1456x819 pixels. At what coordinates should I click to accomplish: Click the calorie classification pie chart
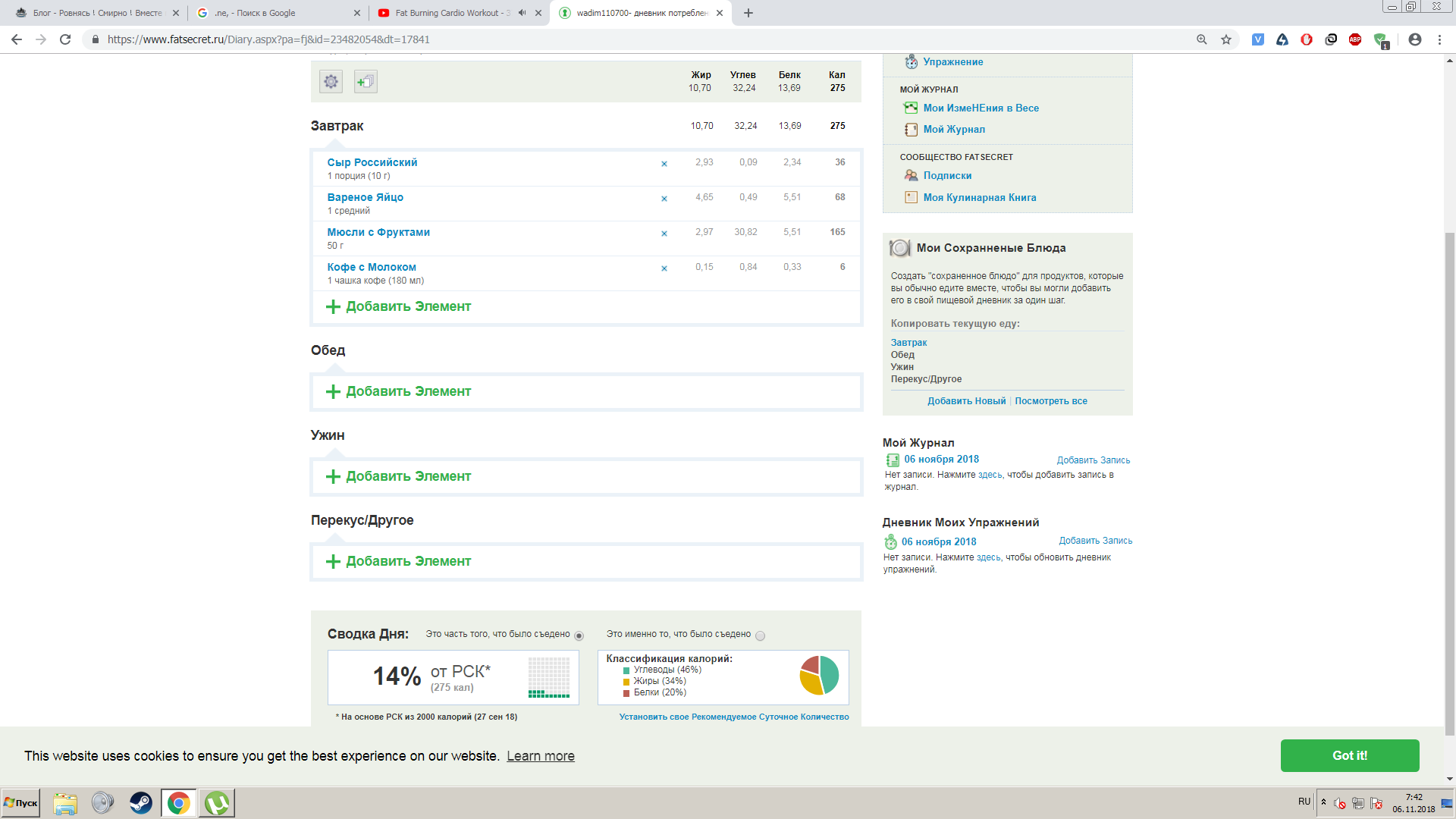click(819, 675)
